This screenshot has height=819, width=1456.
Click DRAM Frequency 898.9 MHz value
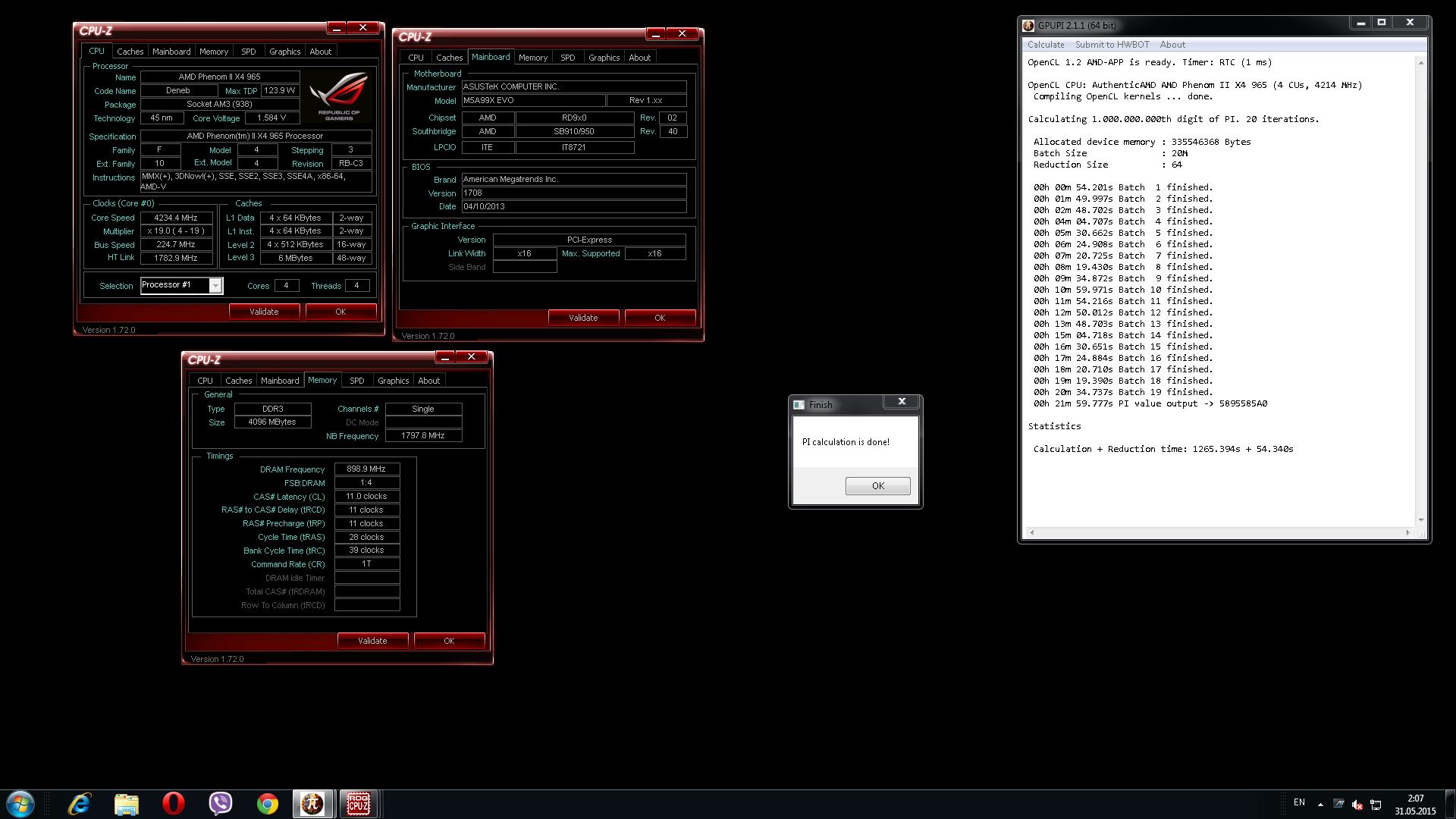pos(366,469)
